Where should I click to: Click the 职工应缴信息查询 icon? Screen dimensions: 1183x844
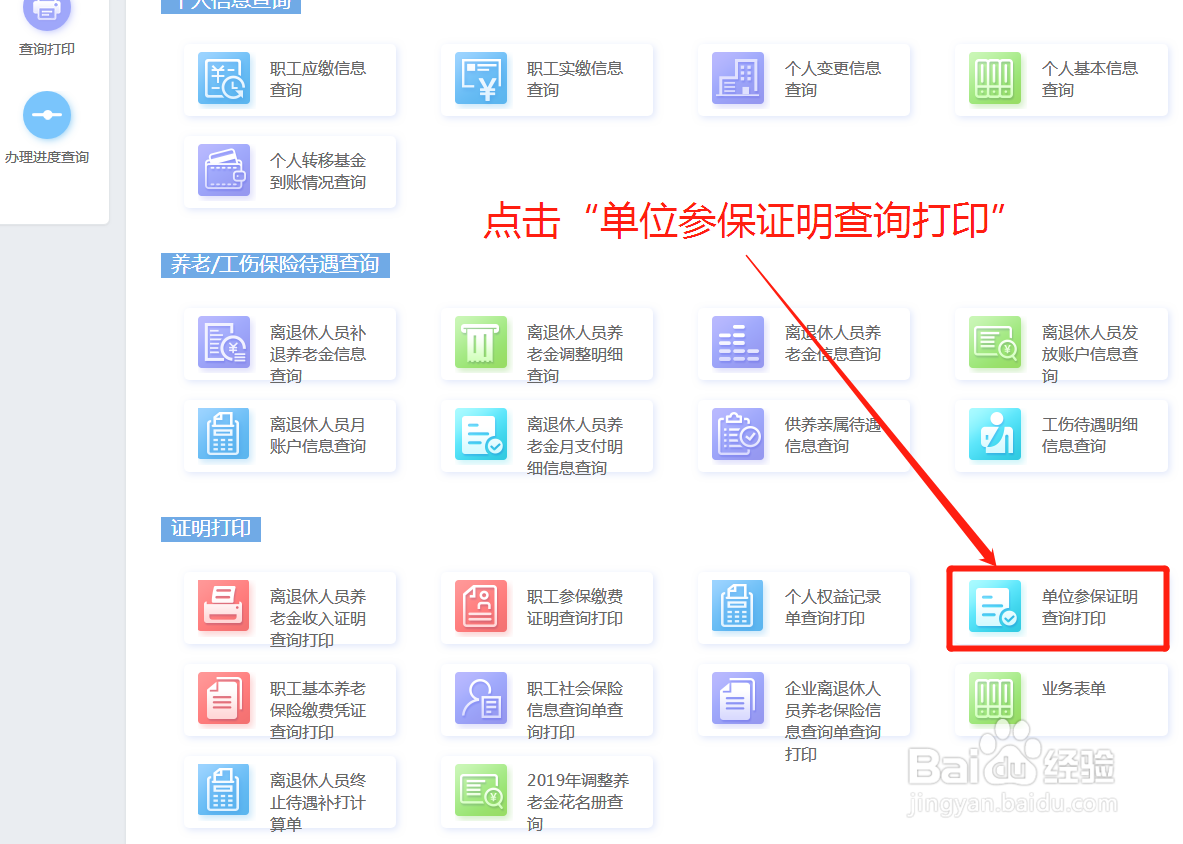point(224,78)
